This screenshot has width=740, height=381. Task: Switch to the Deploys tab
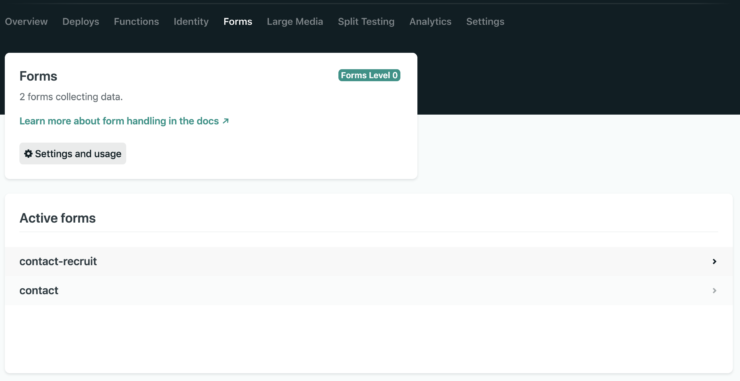(x=81, y=22)
